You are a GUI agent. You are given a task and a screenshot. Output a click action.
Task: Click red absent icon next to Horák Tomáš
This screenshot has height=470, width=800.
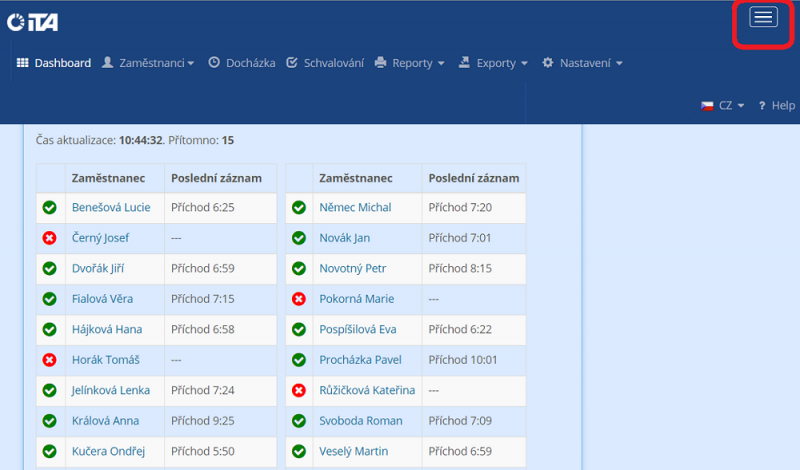pyautogui.click(x=49, y=360)
